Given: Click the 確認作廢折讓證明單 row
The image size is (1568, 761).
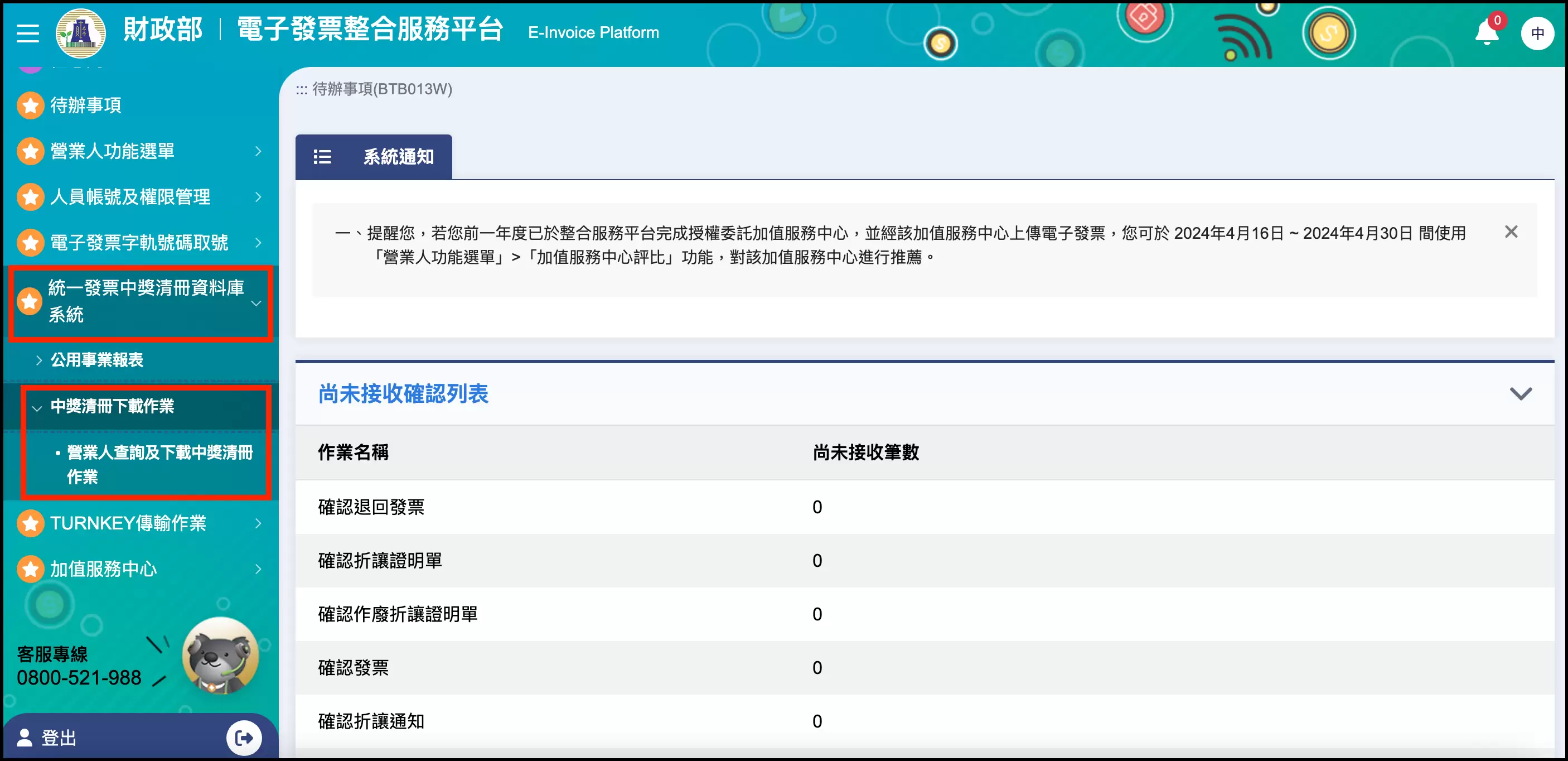Looking at the screenshot, I should [925, 614].
